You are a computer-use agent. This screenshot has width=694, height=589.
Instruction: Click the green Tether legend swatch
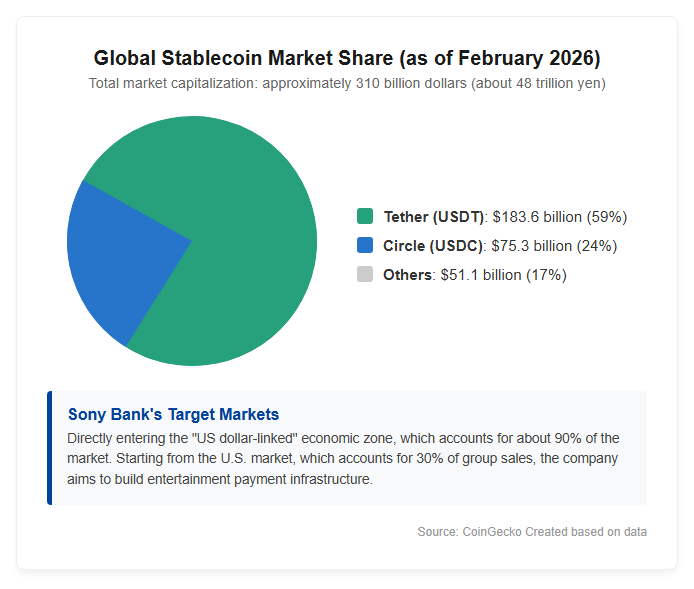coord(365,216)
